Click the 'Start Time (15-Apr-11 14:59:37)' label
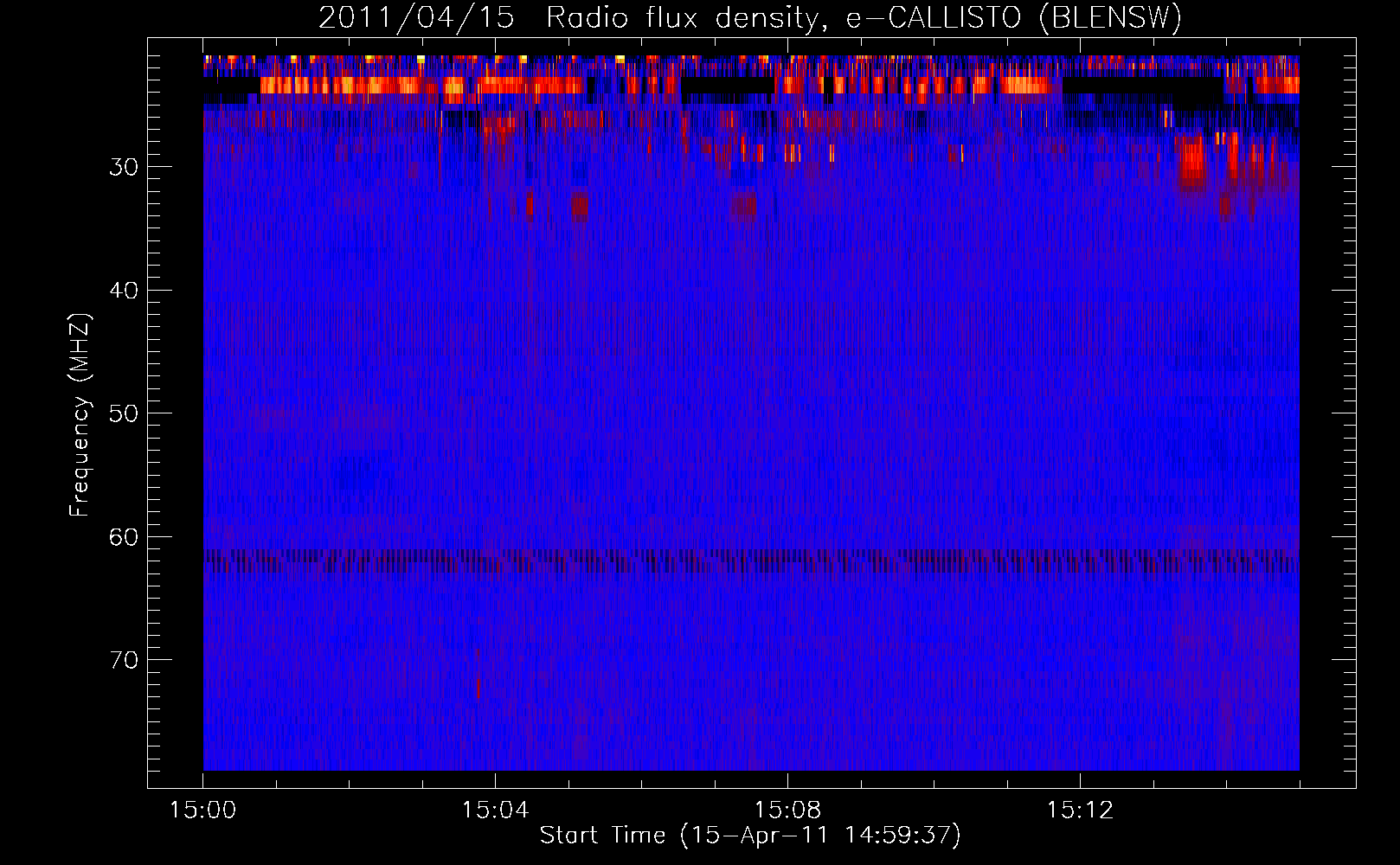 click(750, 836)
